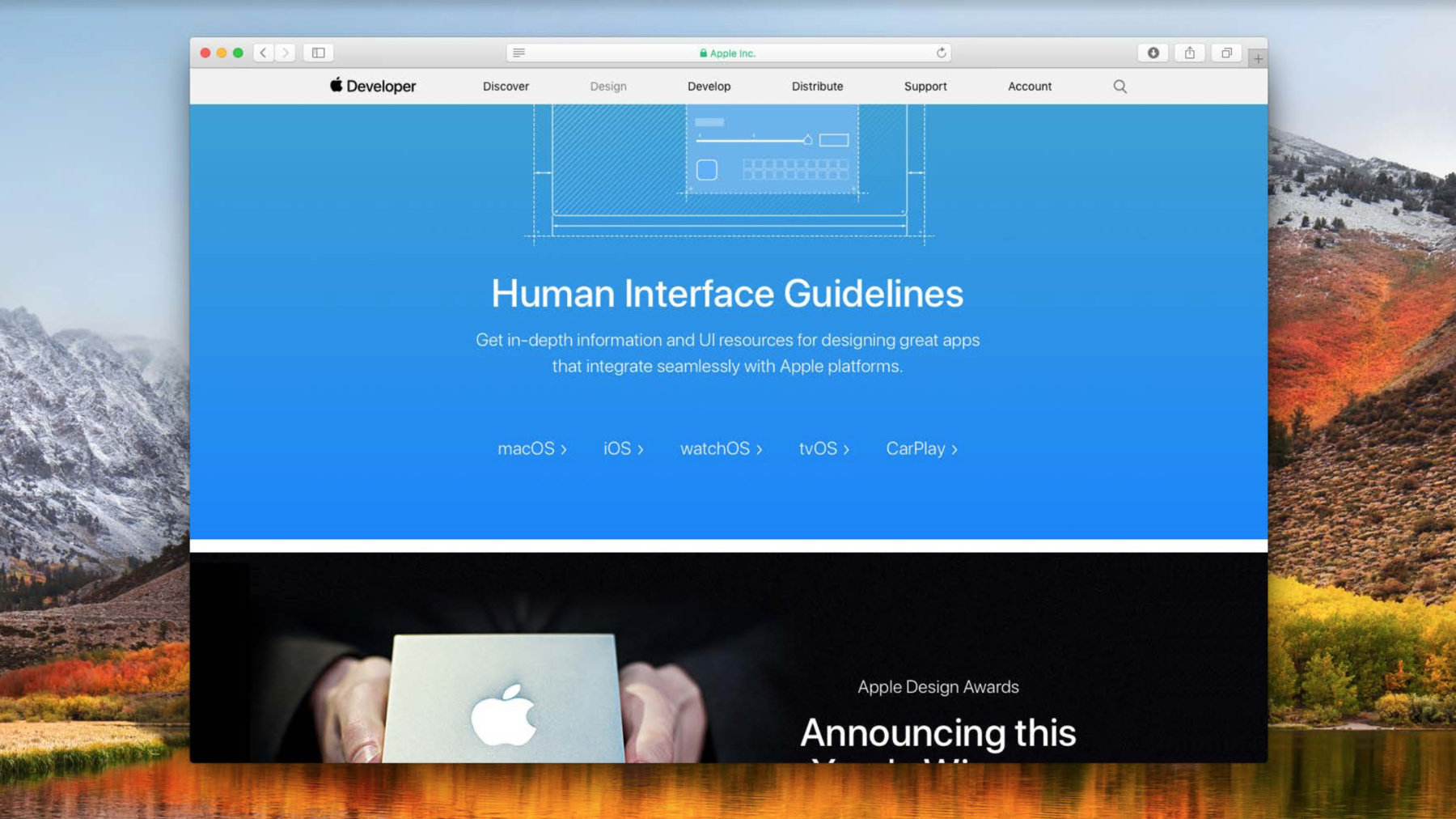Open the Design menu item

[608, 86]
